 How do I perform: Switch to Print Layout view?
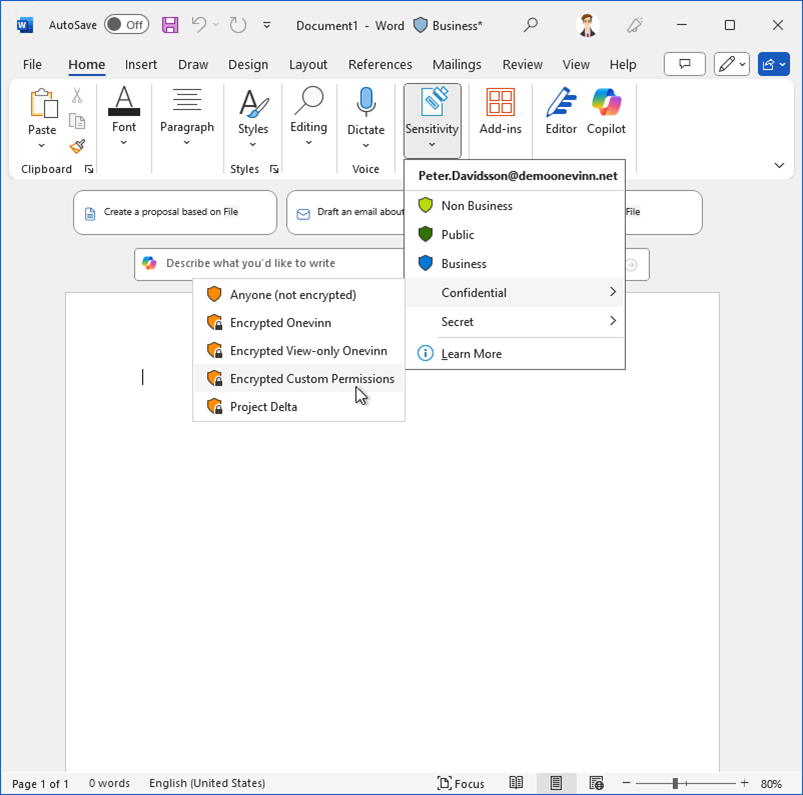tap(556, 783)
